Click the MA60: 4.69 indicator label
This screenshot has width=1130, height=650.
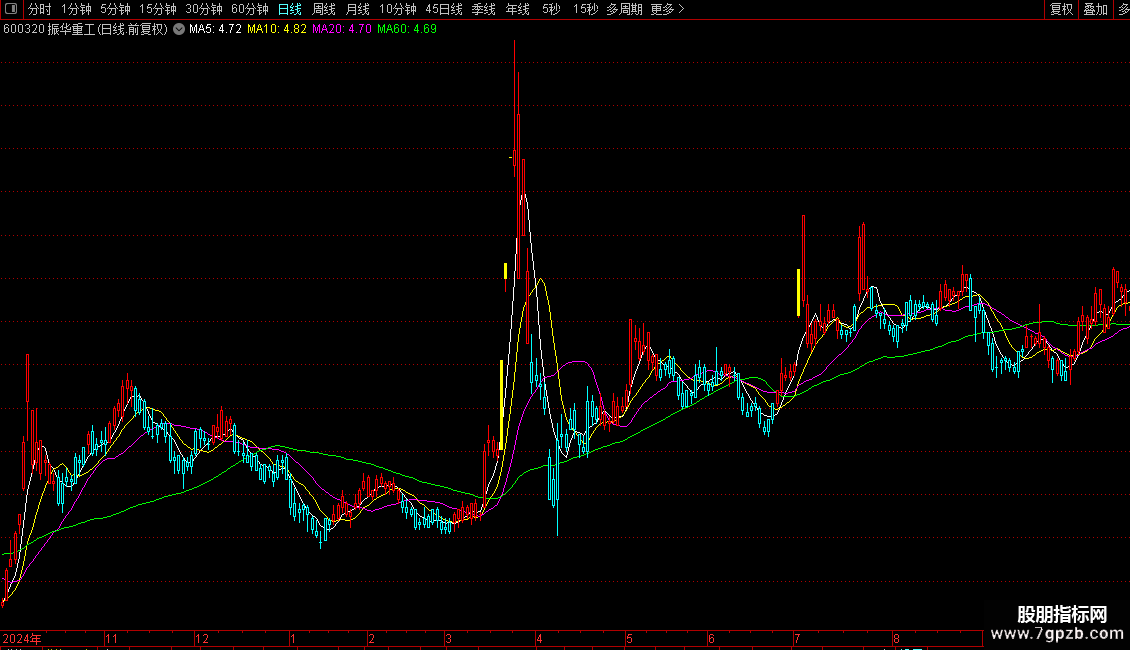(x=406, y=29)
